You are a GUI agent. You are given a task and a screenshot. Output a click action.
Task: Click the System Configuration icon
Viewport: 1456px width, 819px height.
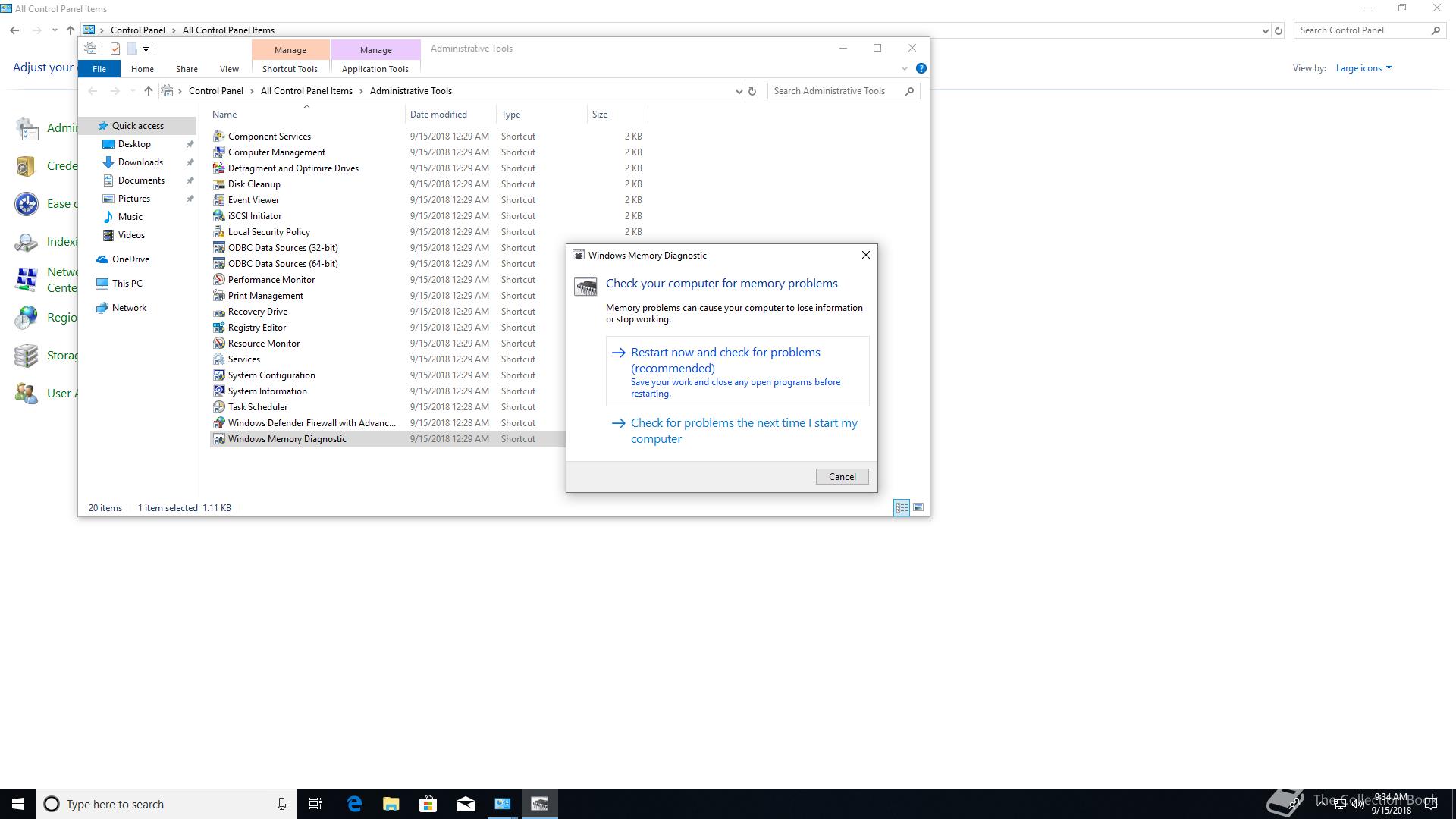219,375
